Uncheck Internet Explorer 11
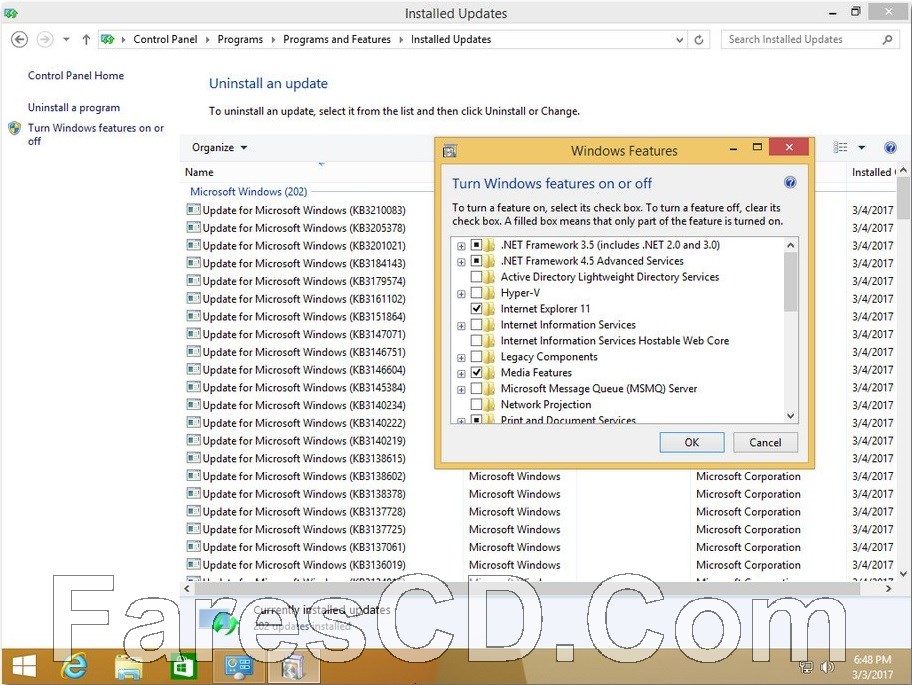The image size is (912, 685). tap(476, 309)
